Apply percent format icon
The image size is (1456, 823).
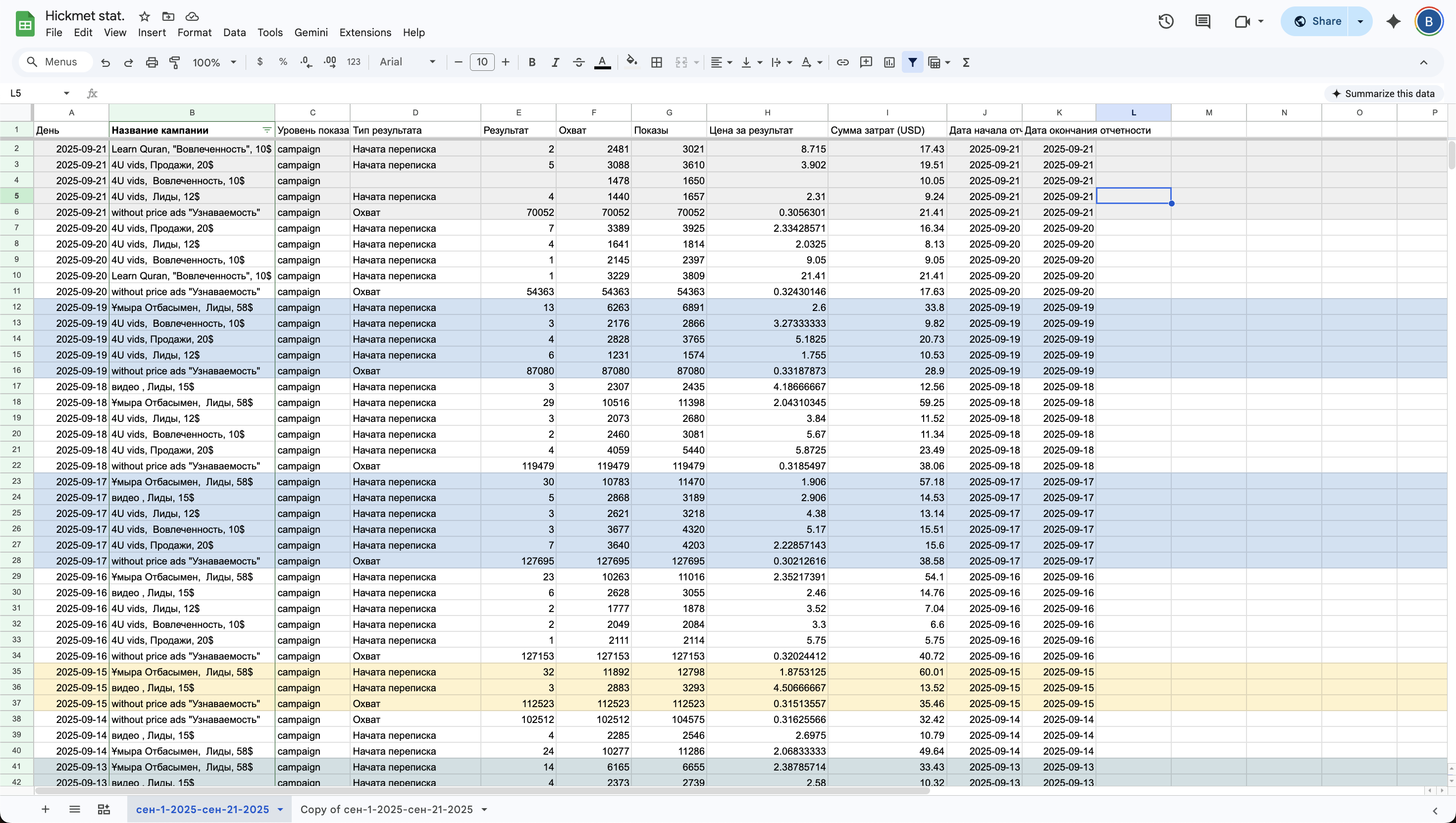pos(283,62)
